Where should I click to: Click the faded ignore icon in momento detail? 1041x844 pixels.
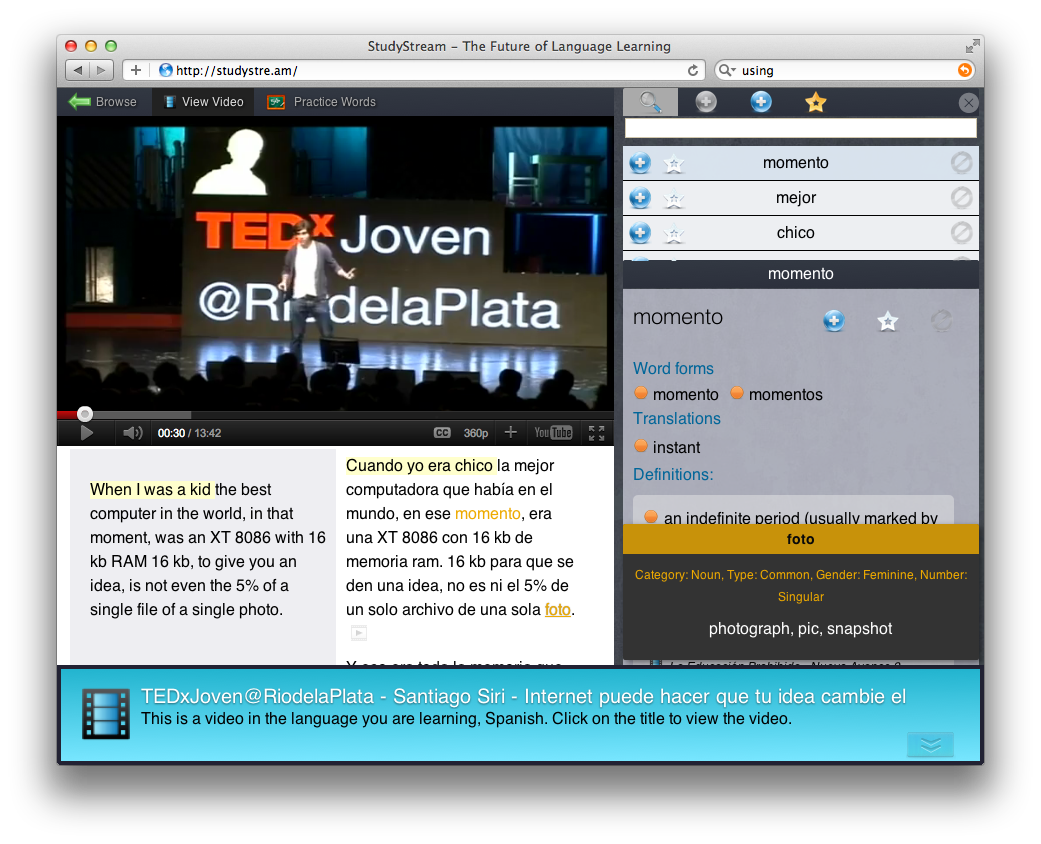[941, 321]
